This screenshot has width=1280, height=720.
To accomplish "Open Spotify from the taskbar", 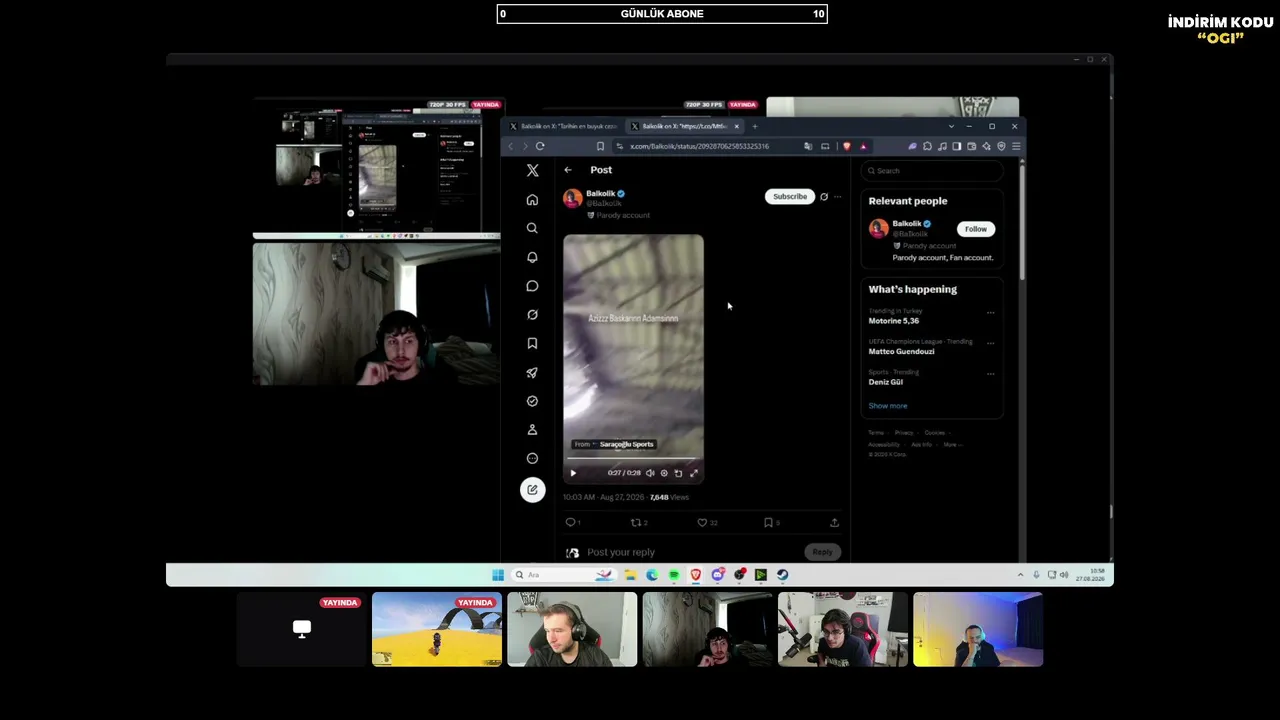I will [674, 575].
